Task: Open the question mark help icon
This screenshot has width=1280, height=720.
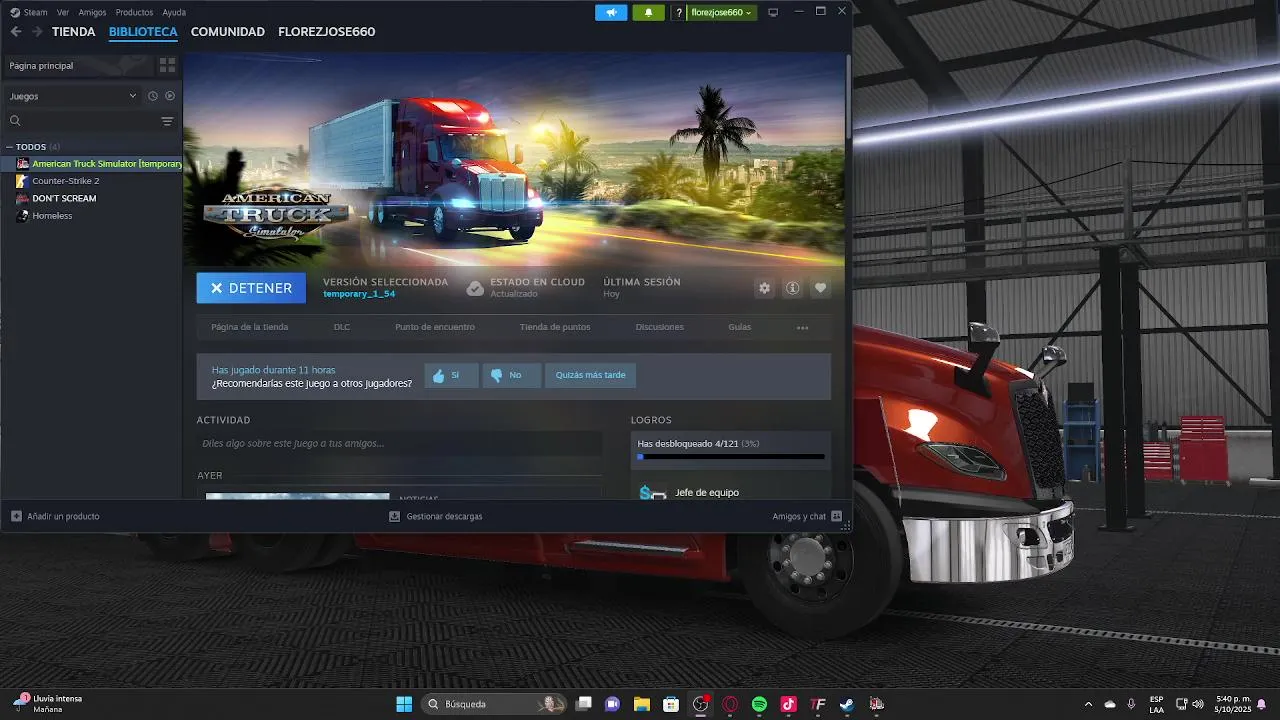Action: pyautogui.click(x=679, y=12)
